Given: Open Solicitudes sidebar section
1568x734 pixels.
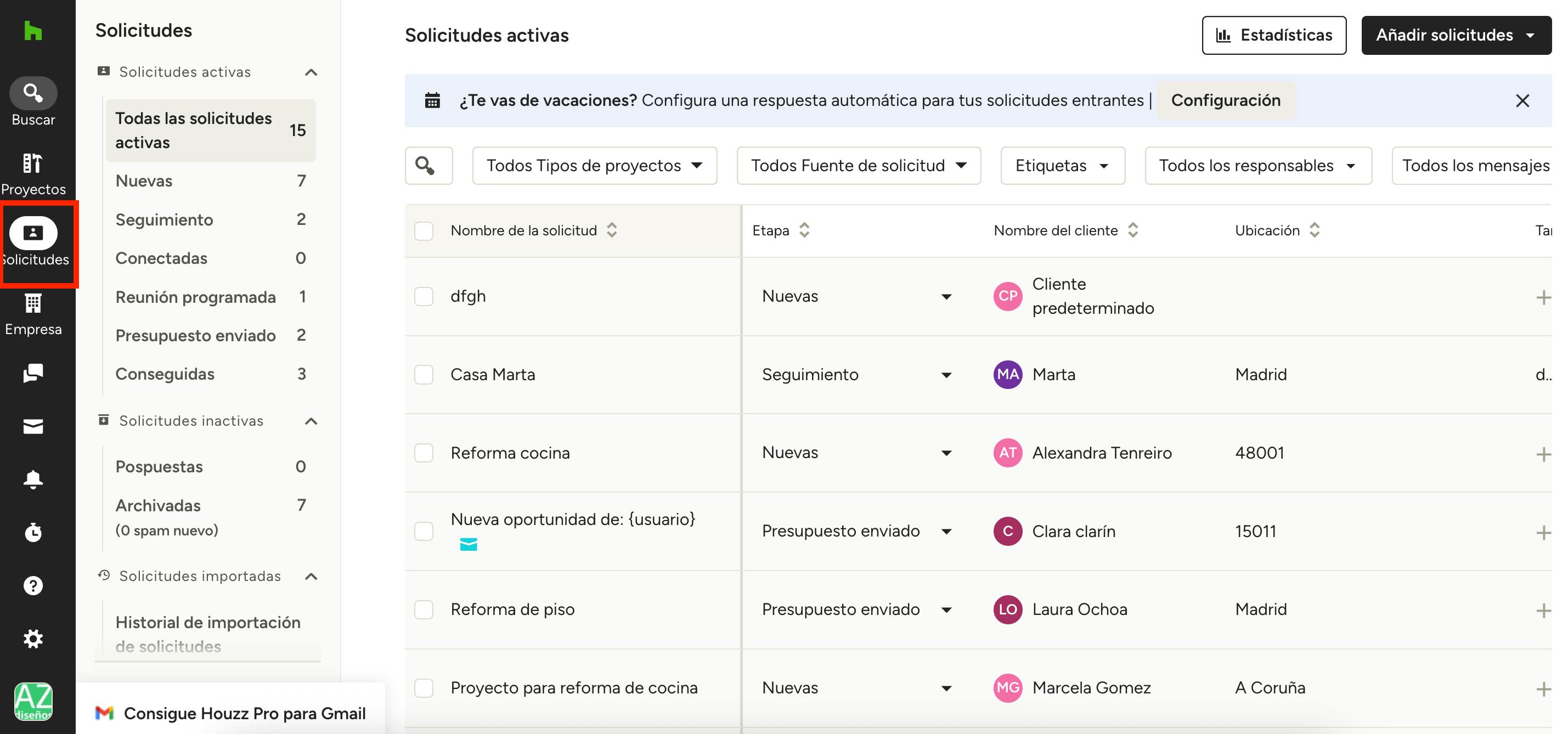Looking at the screenshot, I should (x=34, y=244).
